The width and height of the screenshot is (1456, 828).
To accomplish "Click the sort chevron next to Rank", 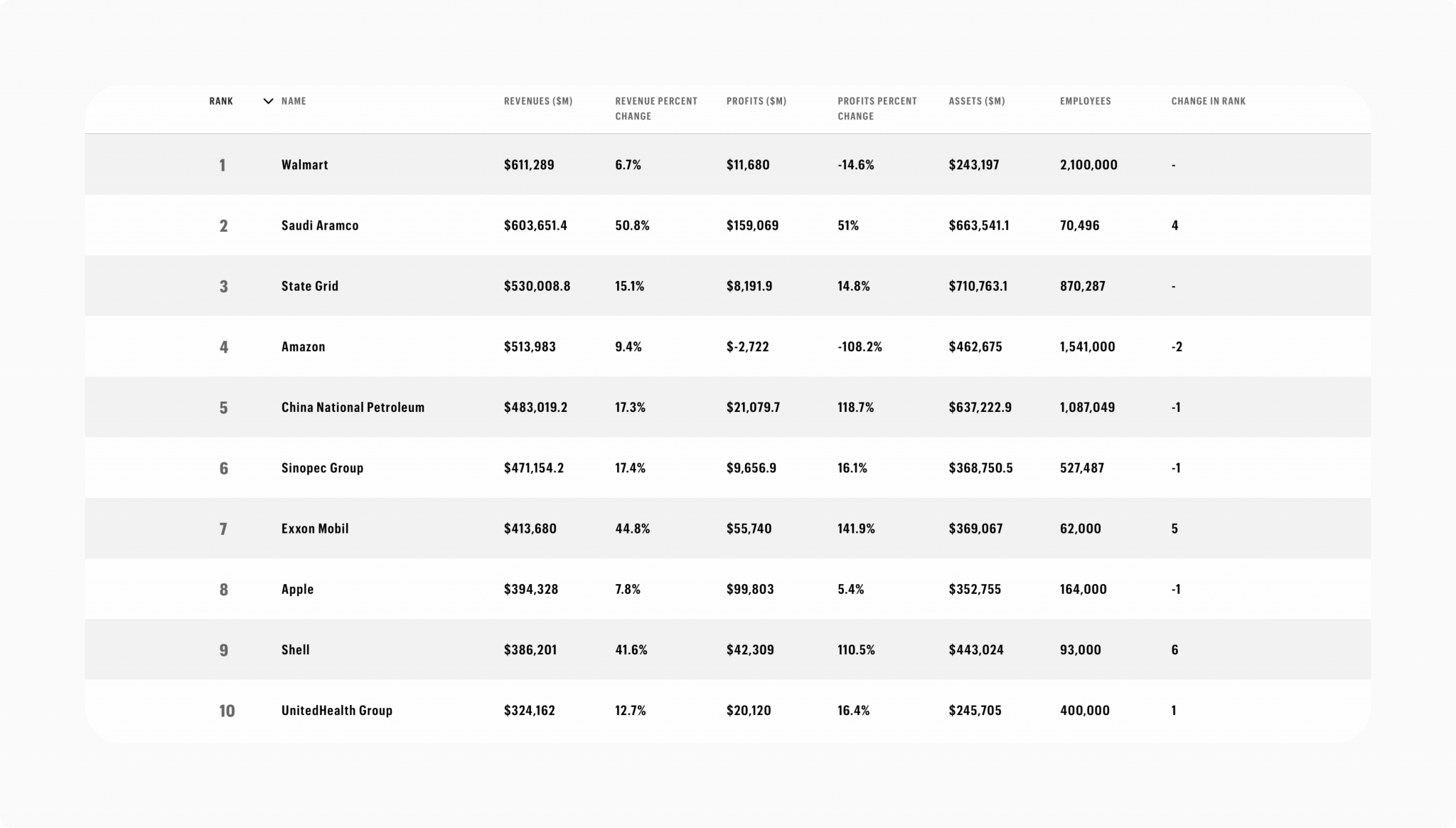I will coord(268,101).
